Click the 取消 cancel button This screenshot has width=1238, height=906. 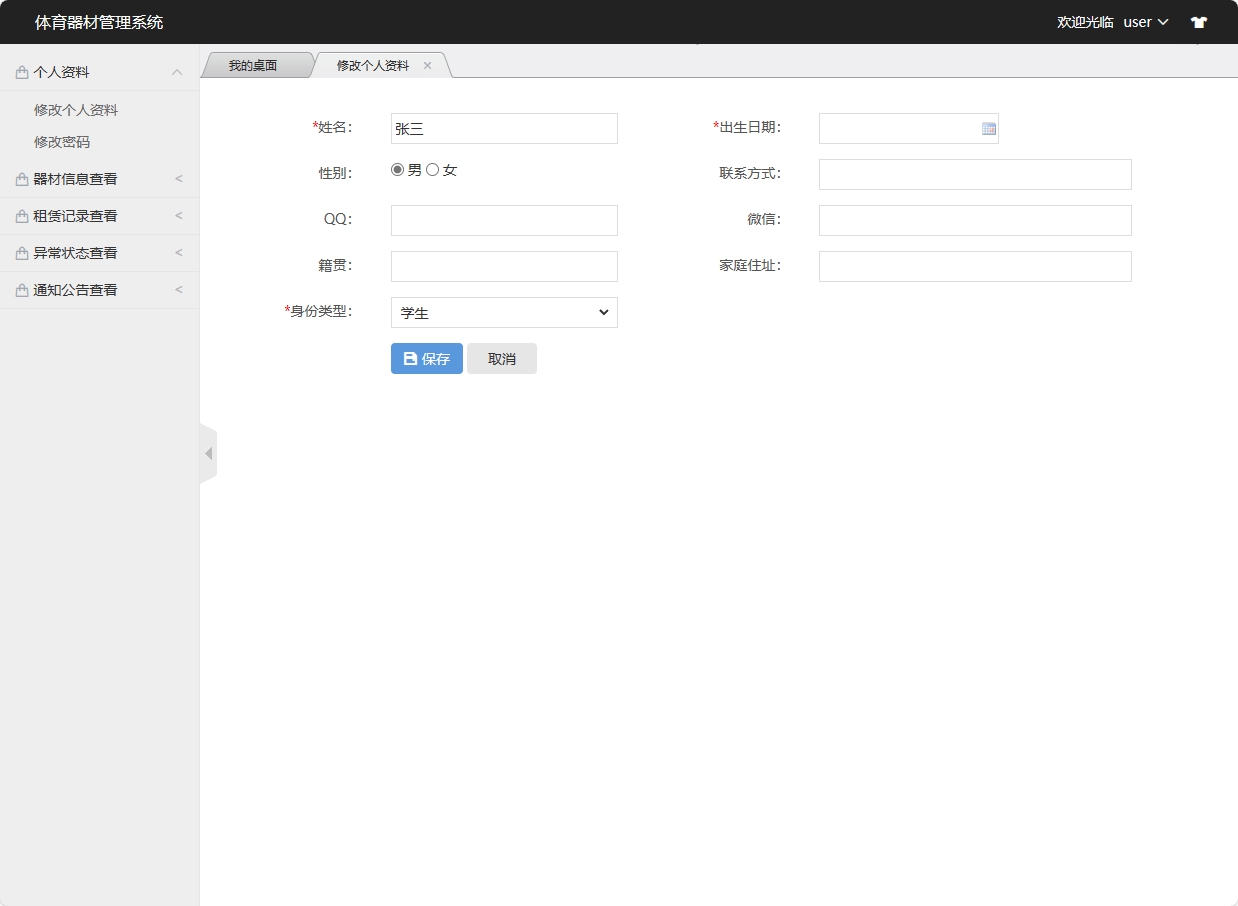501,358
